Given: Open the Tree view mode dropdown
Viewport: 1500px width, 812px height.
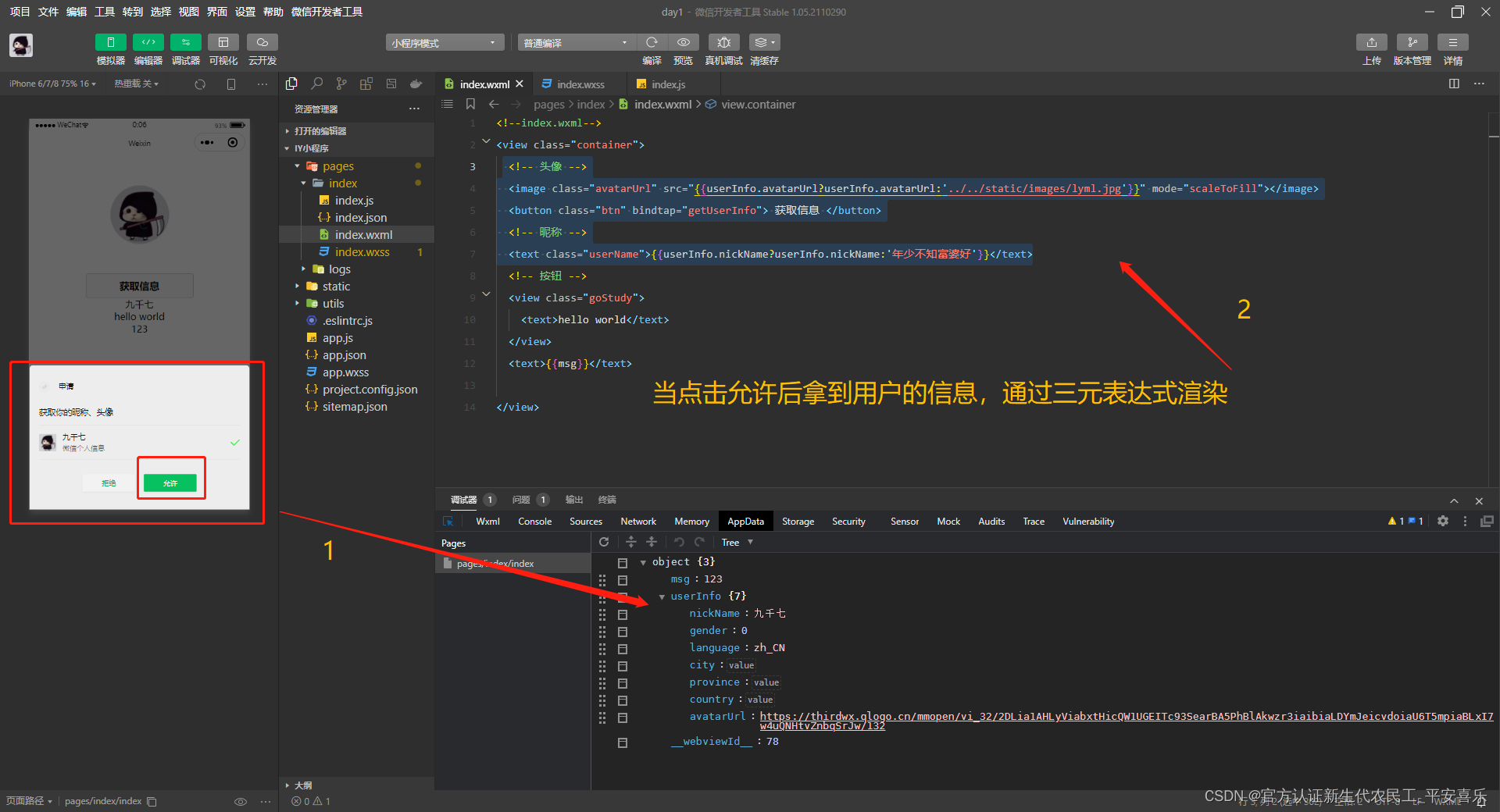Looking at the screenshot, I should (737, 542).
